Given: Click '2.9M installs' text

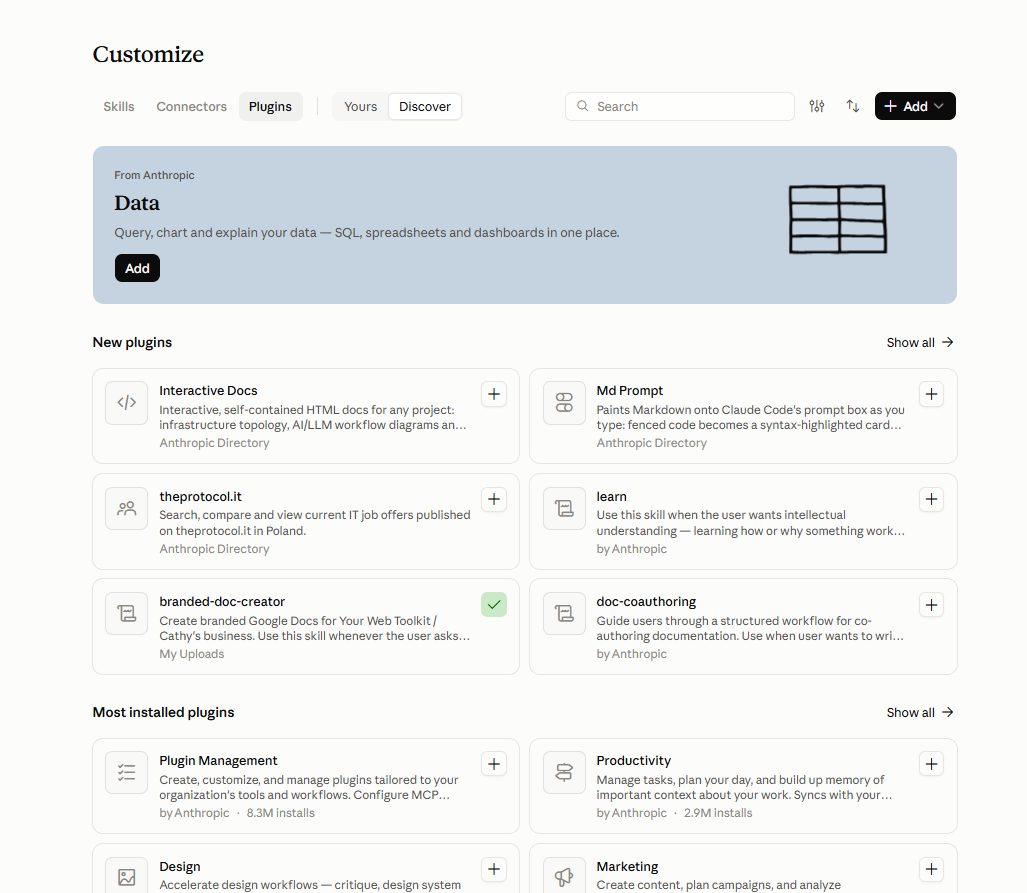Looking at the screenshot, I should [x=718, y=813].
